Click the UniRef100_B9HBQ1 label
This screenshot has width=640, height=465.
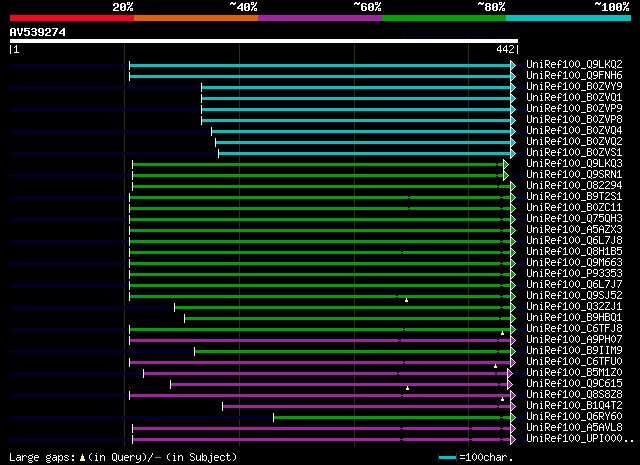[x=574, y=318]
